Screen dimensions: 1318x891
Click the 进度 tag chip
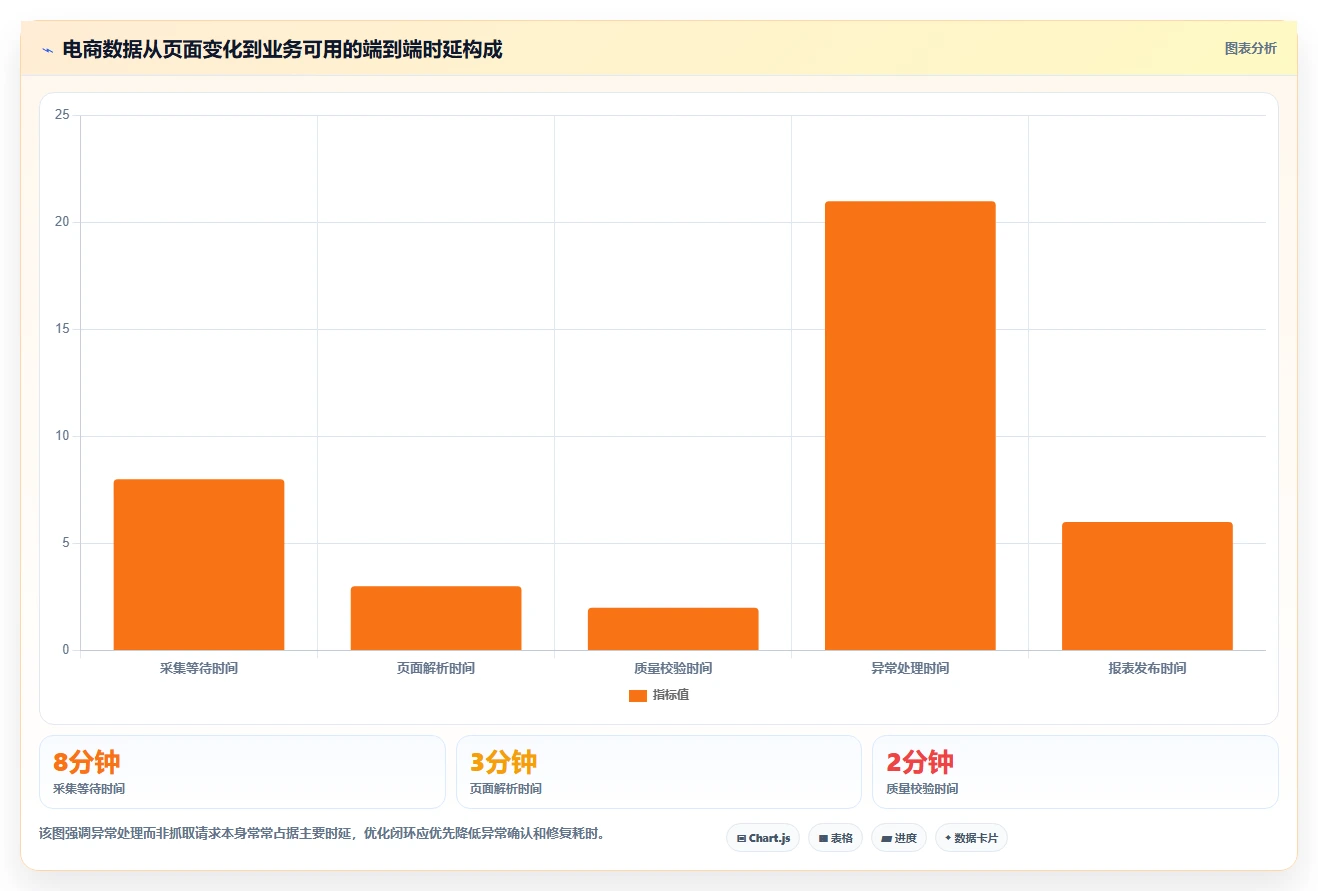899,838
